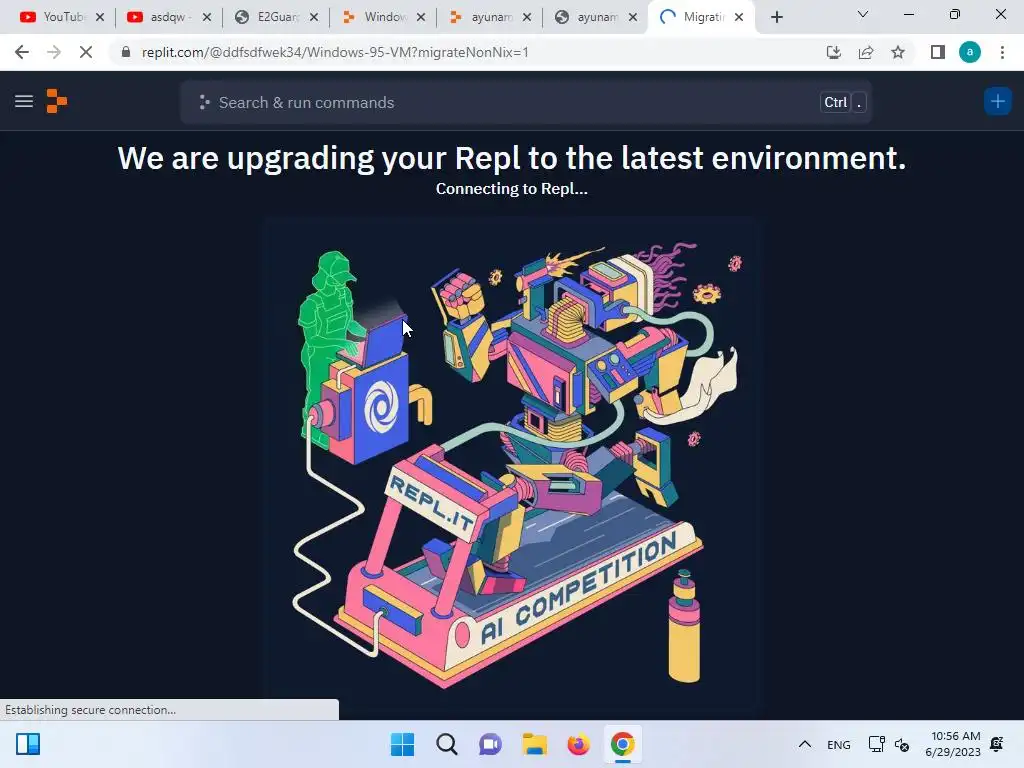This screenshot has width=1024, height=768.
Task: Click the Chrome taskbar icon
Action: [x=622, y=744]
